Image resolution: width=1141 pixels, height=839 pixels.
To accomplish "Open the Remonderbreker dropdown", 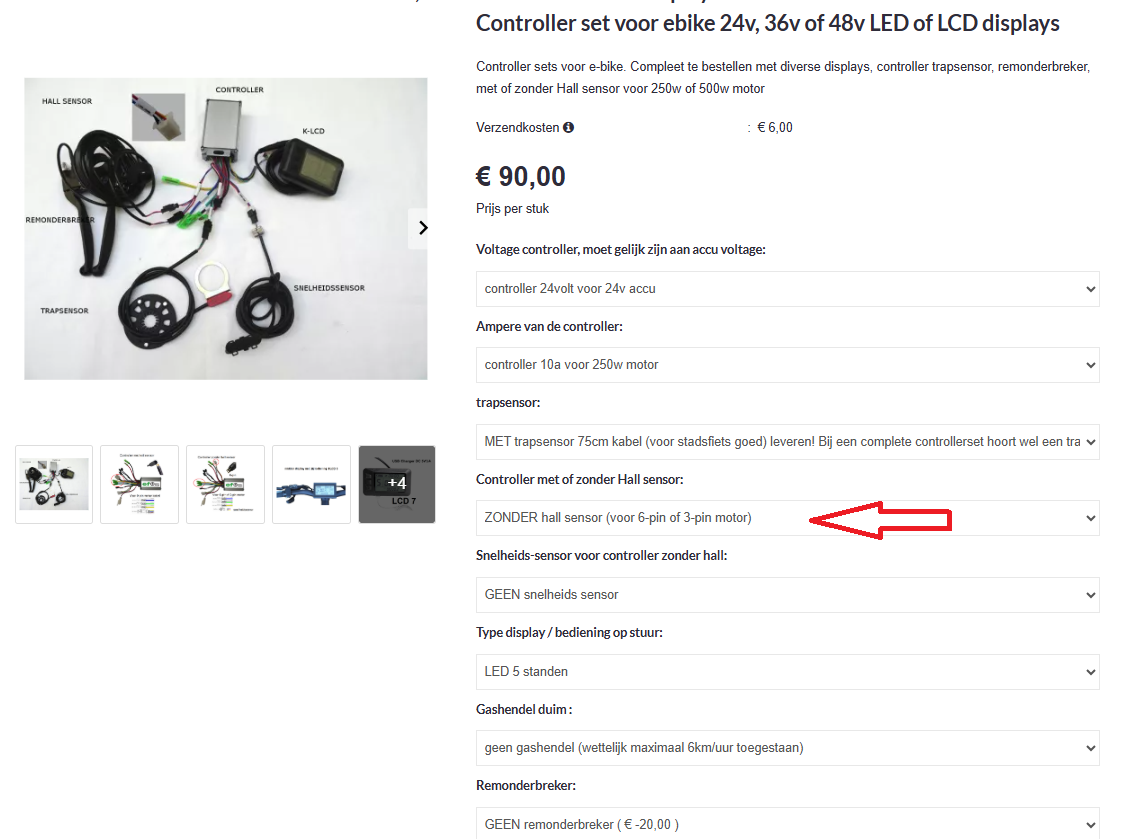I will pos(787,824).
